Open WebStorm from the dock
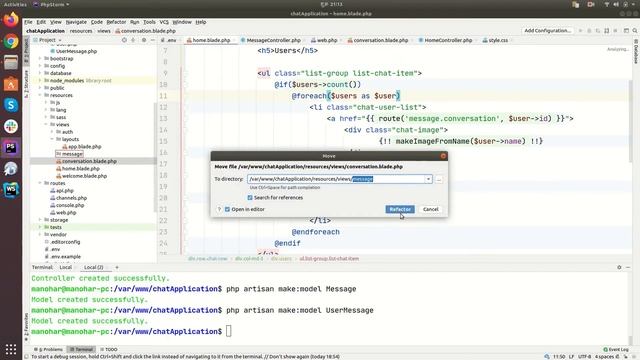The width and height of the screenshot is (640, 360). click(x=11, y=190)
